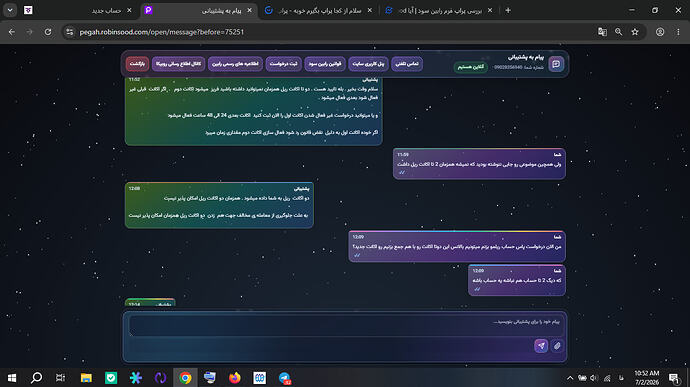Close the حساب جدید tab
This screenshot has height=387, width=690.
coord(129,11)
